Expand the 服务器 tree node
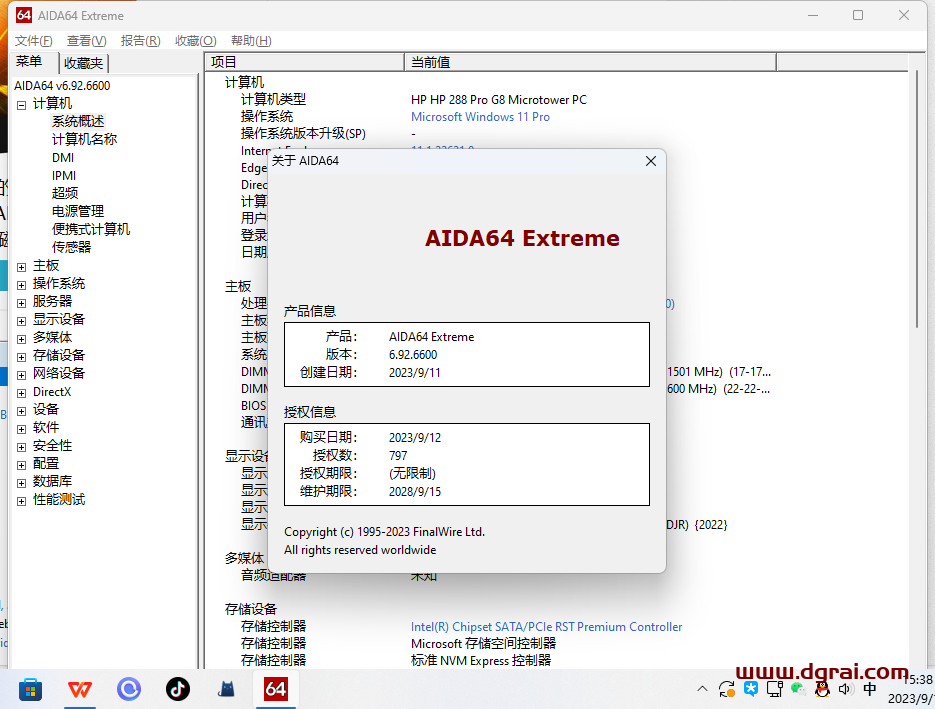The image size is (935, 709). point(21,303)
